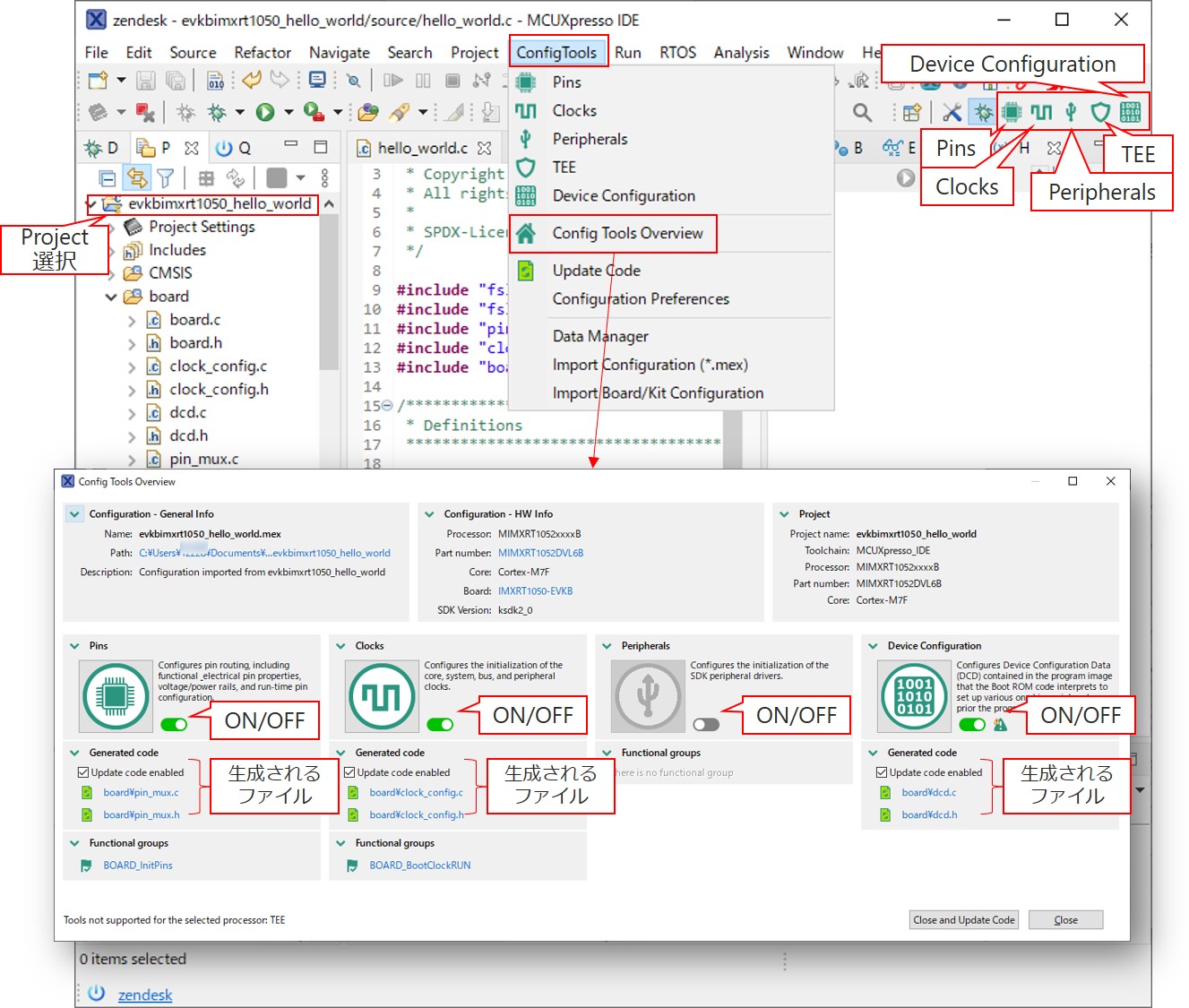Open the Debug toolbar dropdown arrow
The height and width of the screenshot is (1008, 1189).
pos(239,112)
